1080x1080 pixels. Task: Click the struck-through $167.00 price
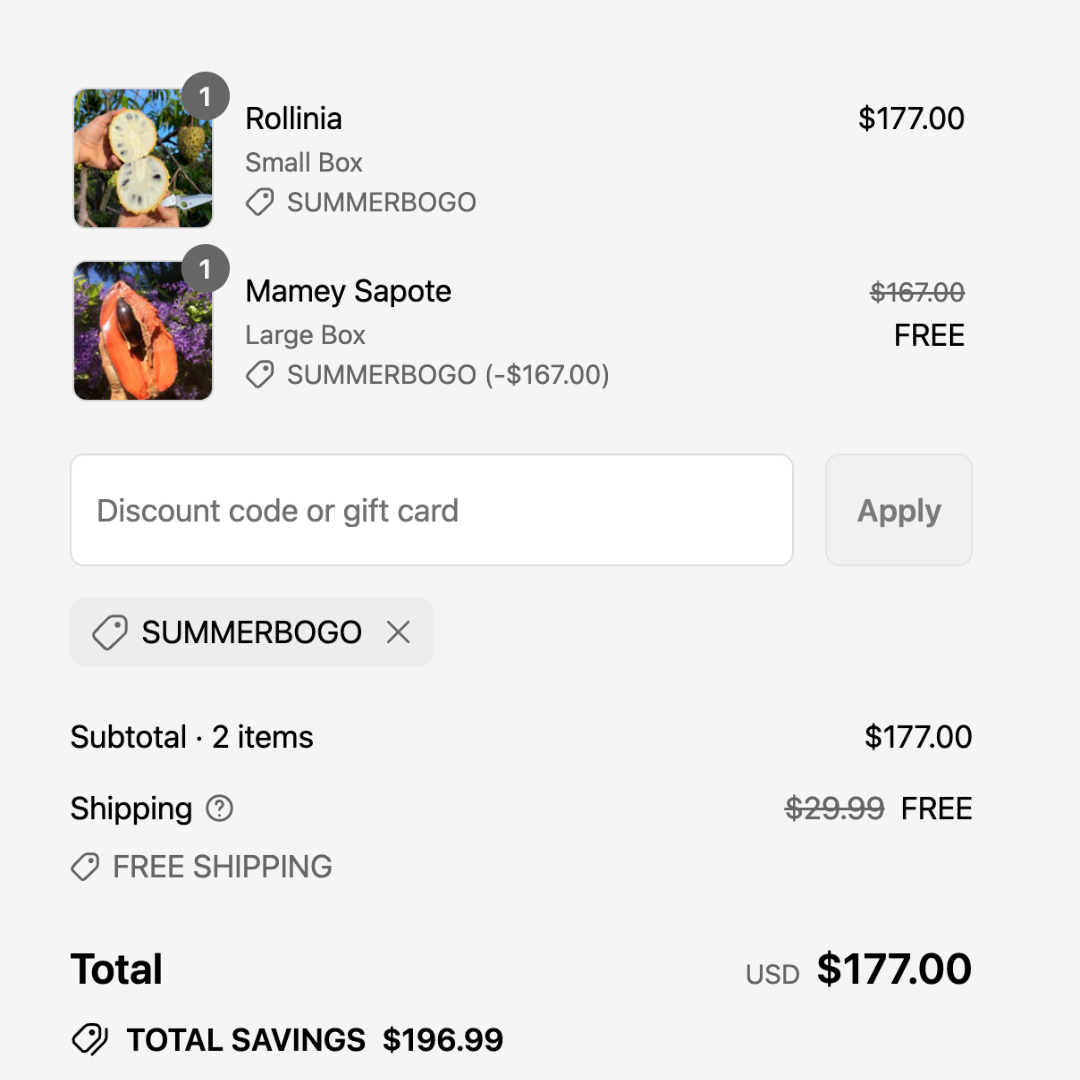point(917,292)
